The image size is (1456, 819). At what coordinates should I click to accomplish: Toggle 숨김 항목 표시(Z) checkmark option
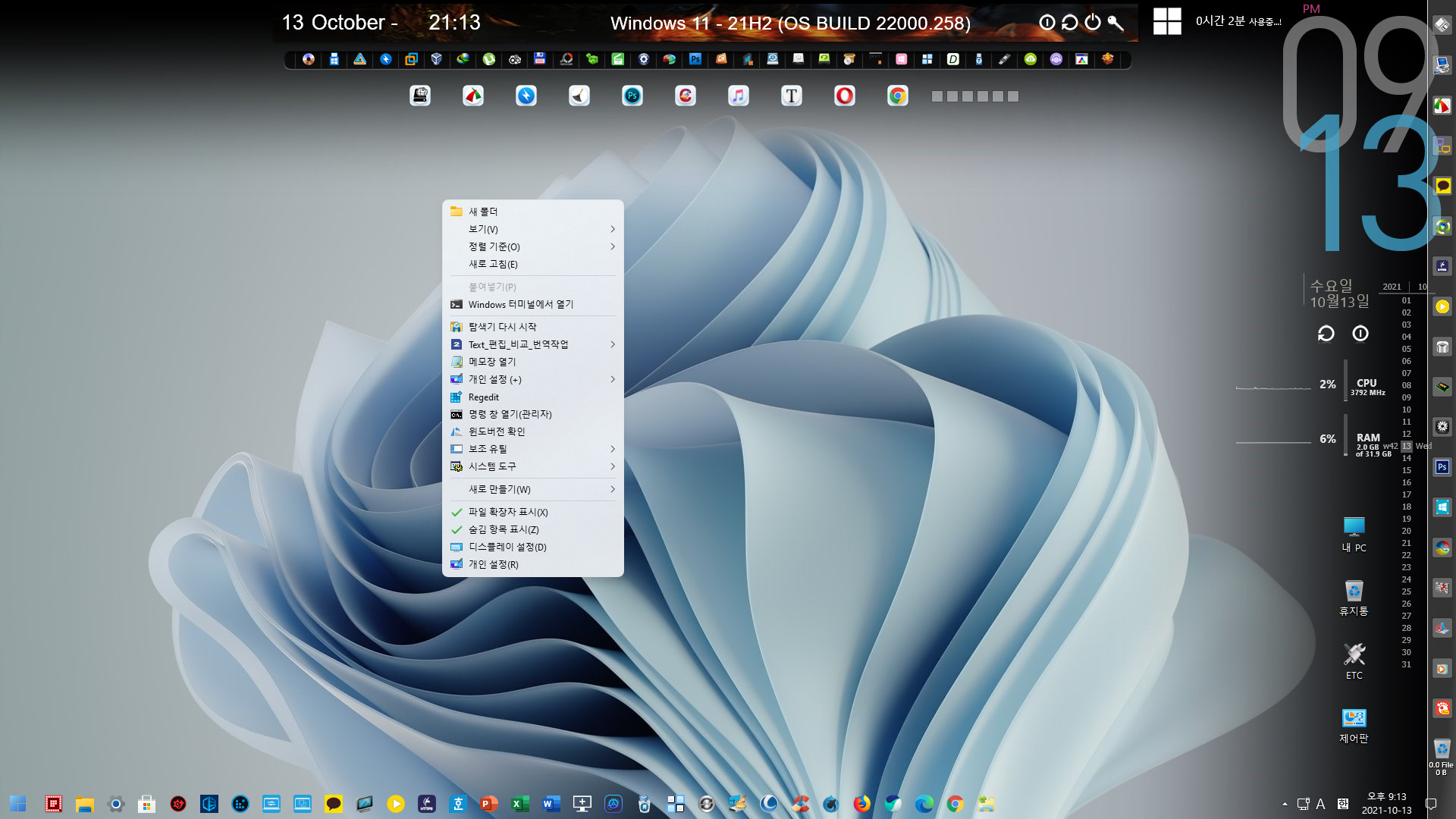533,529
